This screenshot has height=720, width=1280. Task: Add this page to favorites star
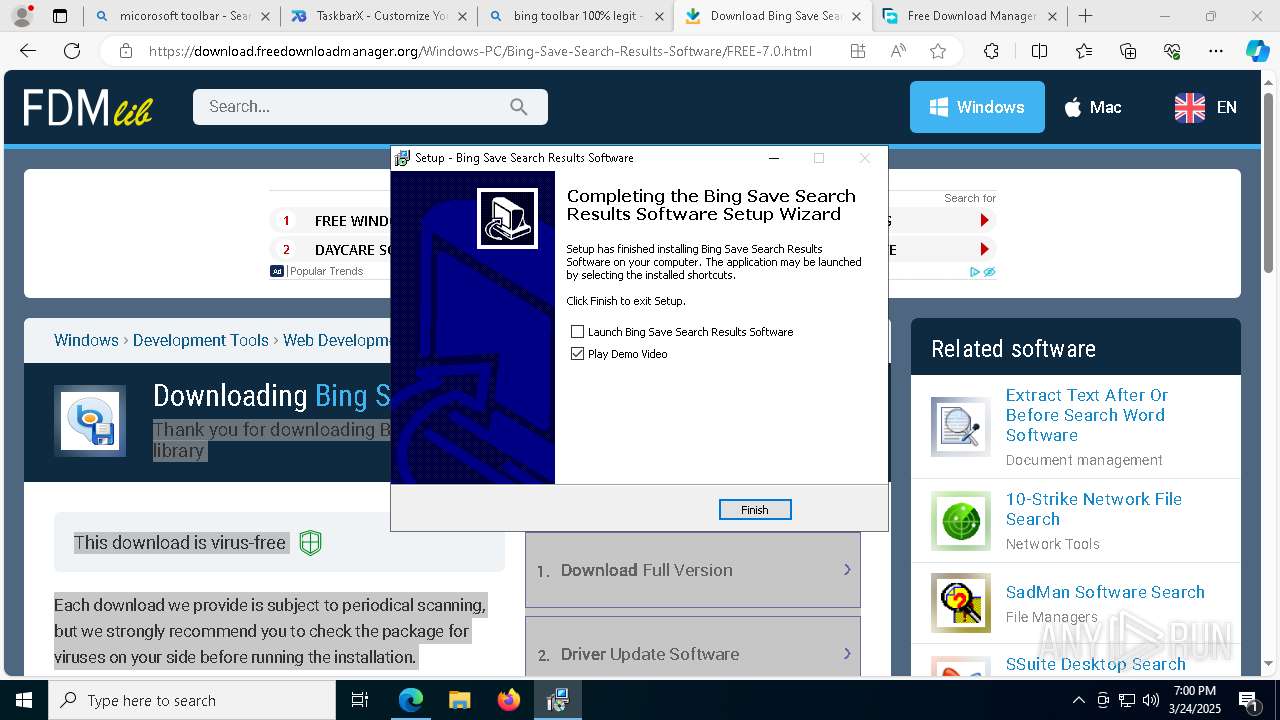tap(938, 51)
